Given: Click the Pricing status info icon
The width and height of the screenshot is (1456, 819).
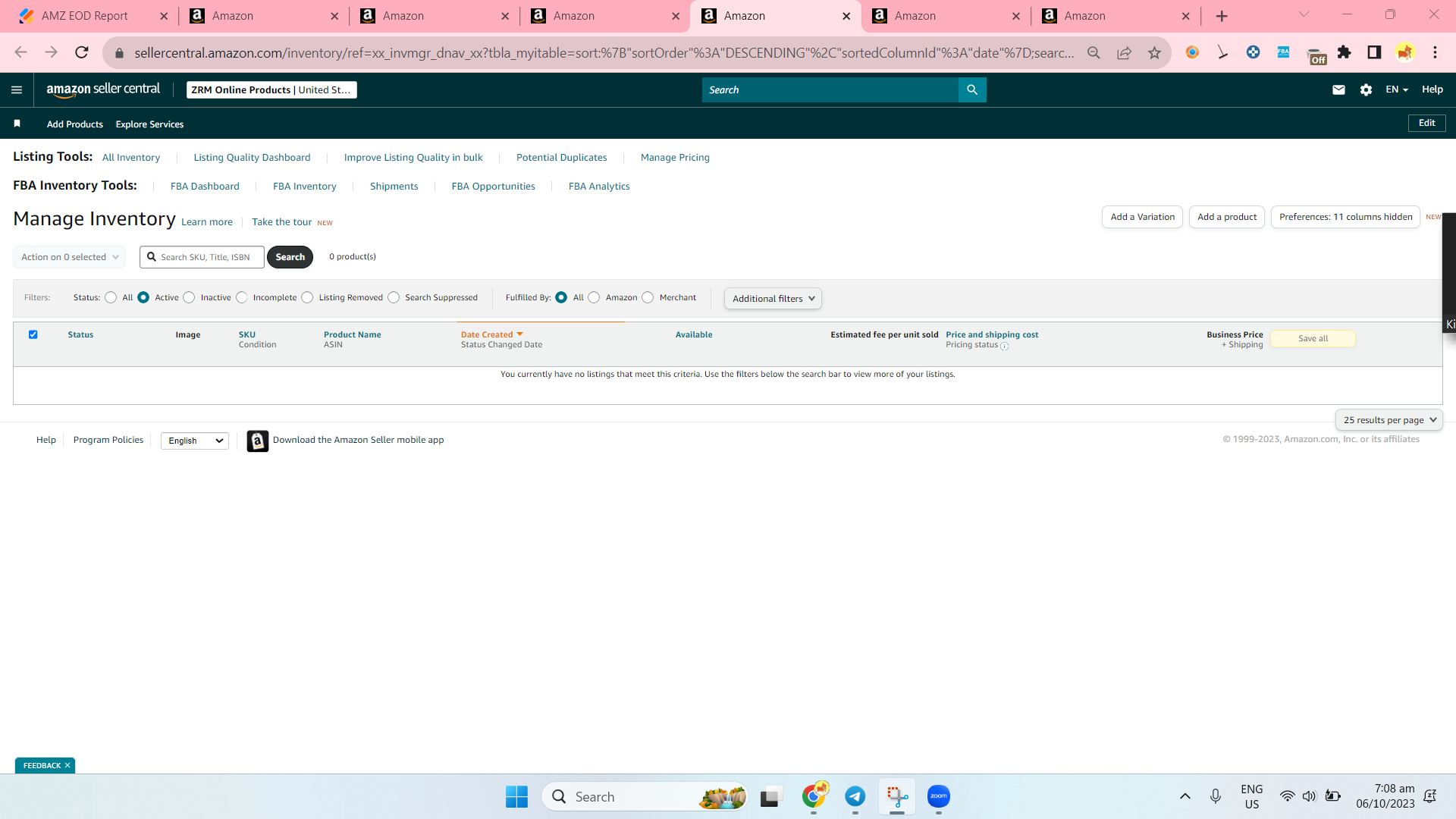Looking at the screenshot, I should (1005, 346).
